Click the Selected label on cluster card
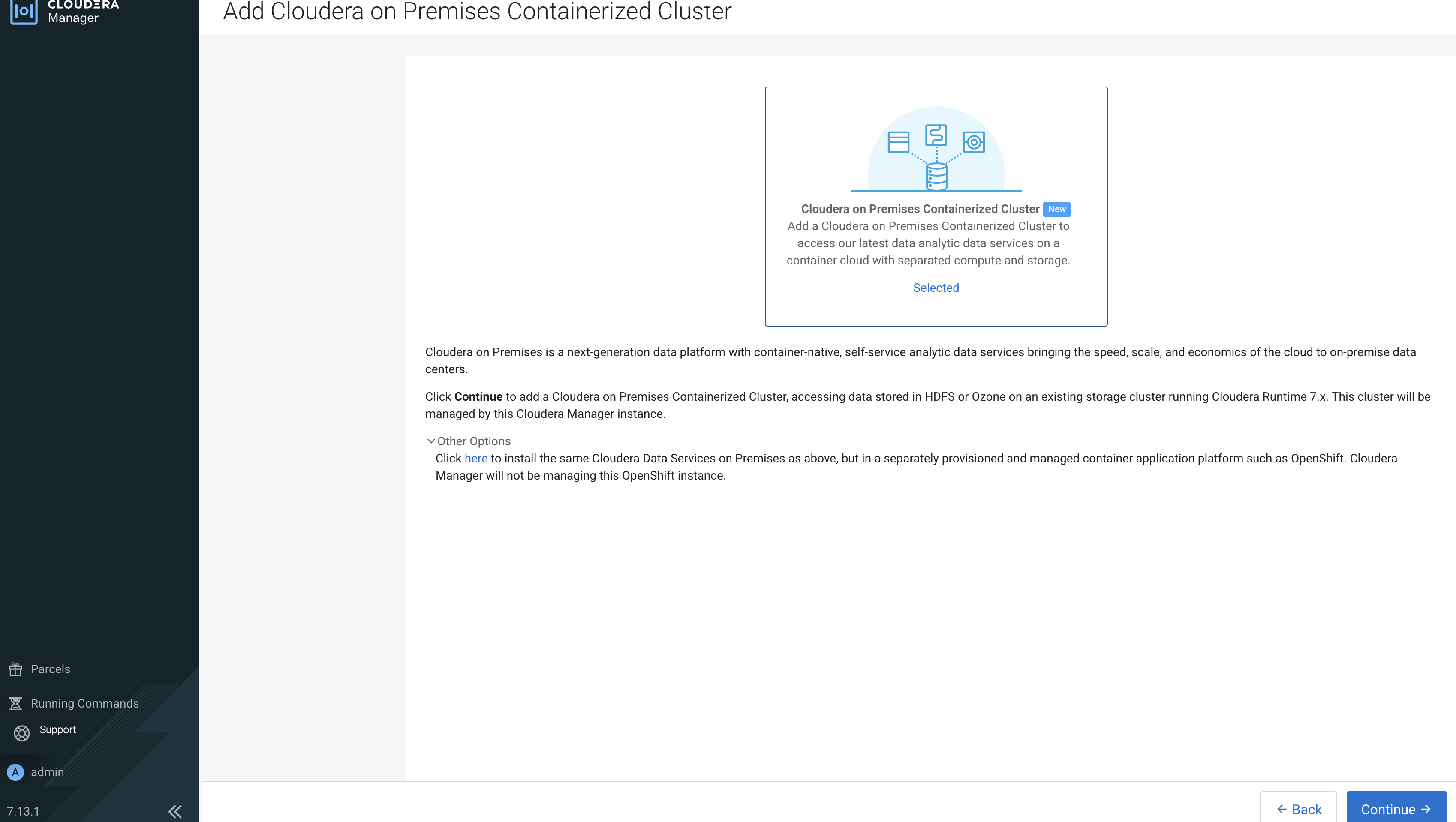 point(936,288)
